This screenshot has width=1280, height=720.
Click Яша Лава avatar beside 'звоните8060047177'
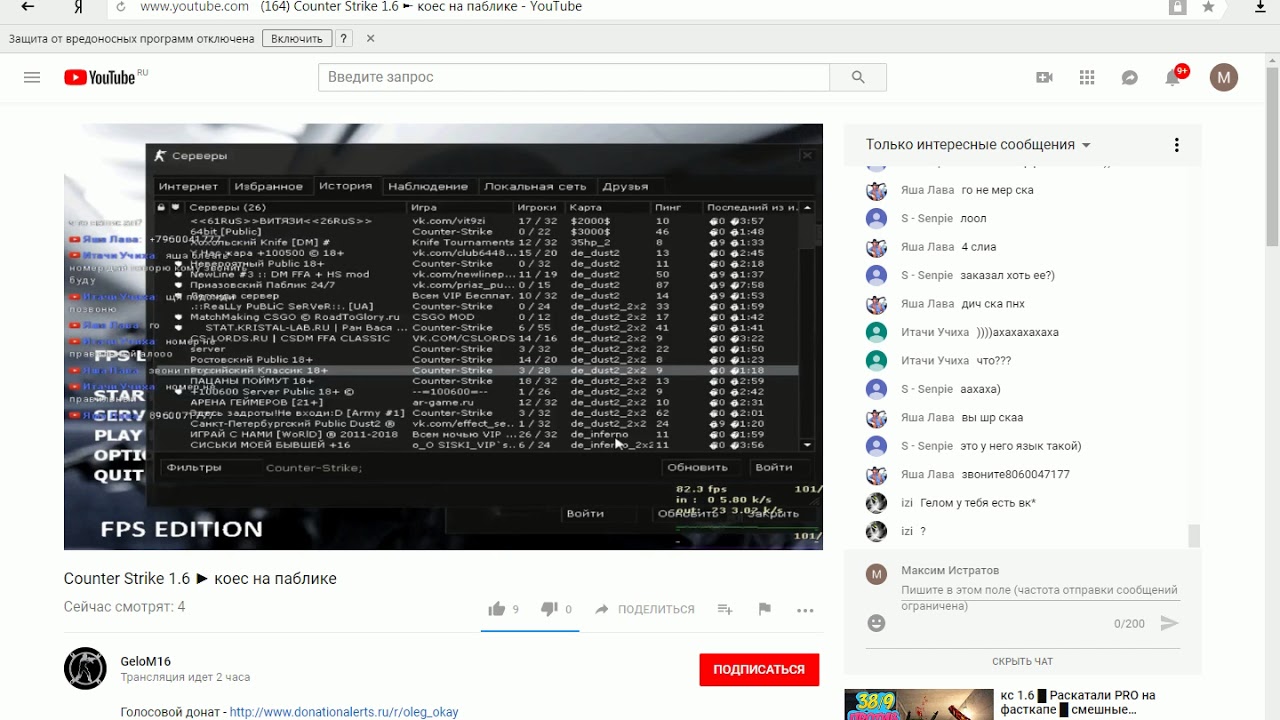[877, 475]
